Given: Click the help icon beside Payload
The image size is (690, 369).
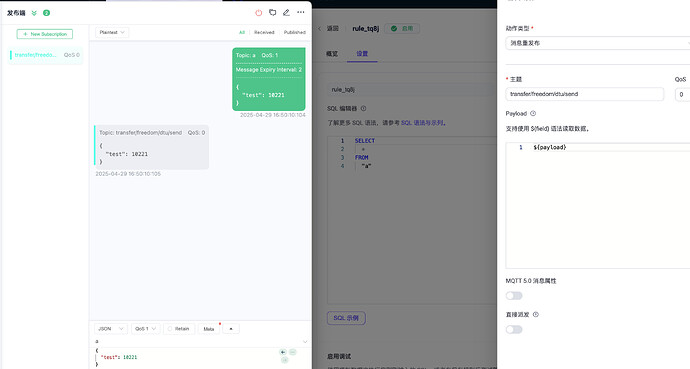Looking at the screenshot, I should [533, 113].
